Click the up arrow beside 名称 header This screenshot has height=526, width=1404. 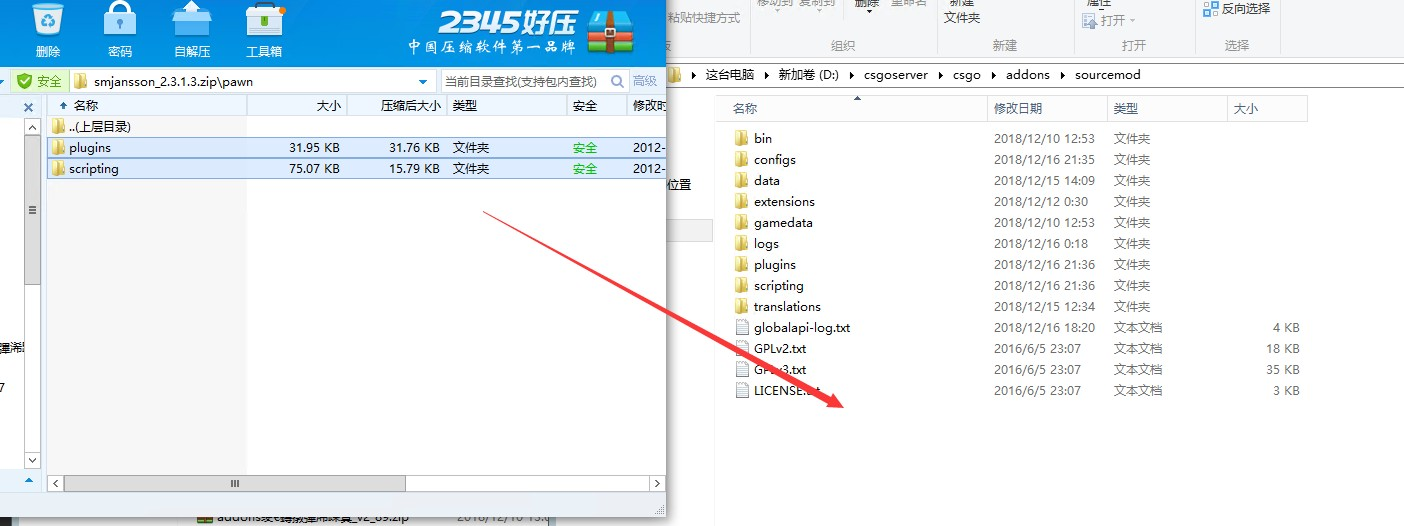click(x=64, y=105)
